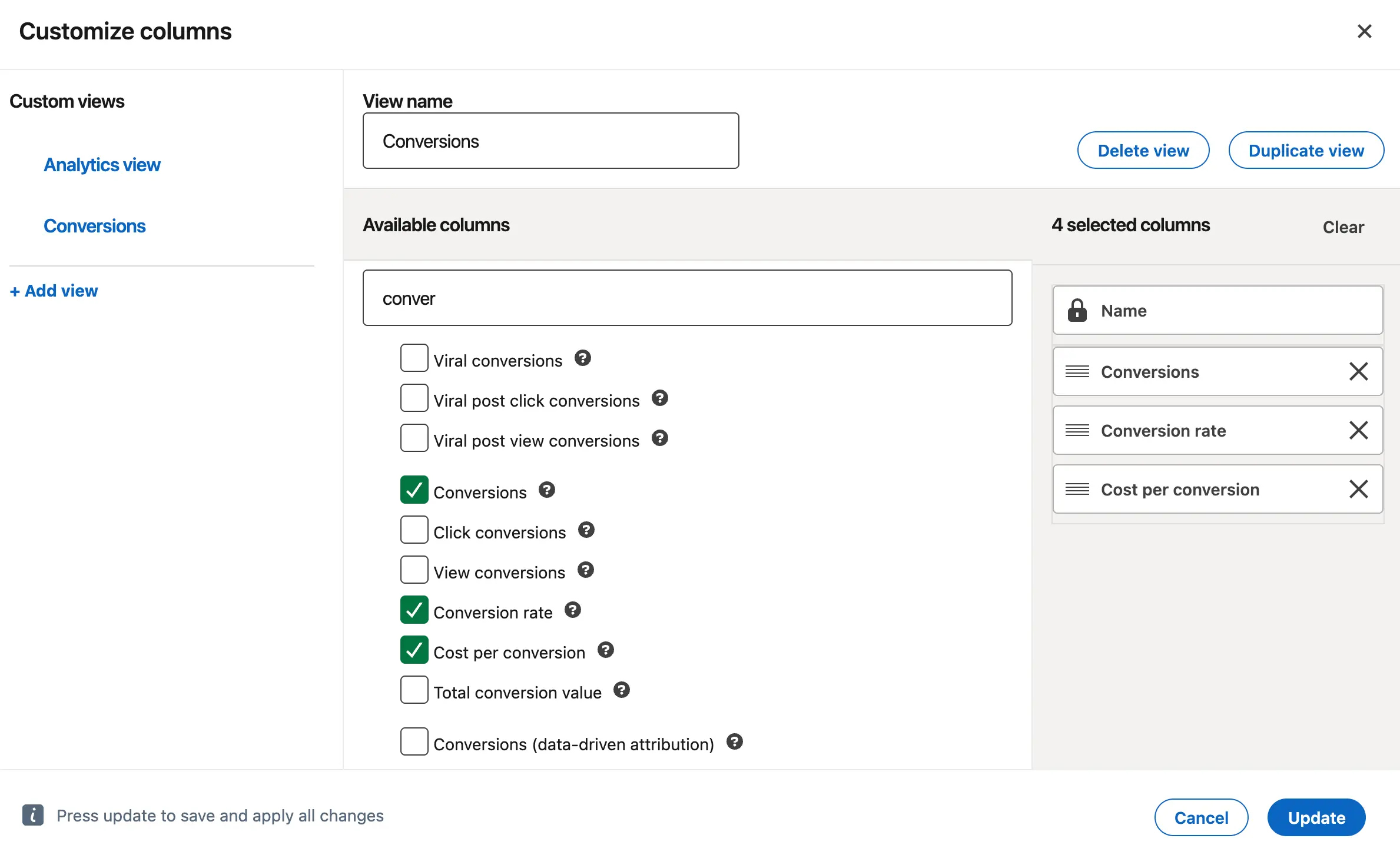
Task: Uncheck the Conversions checkbox
Action: (414, 490)
